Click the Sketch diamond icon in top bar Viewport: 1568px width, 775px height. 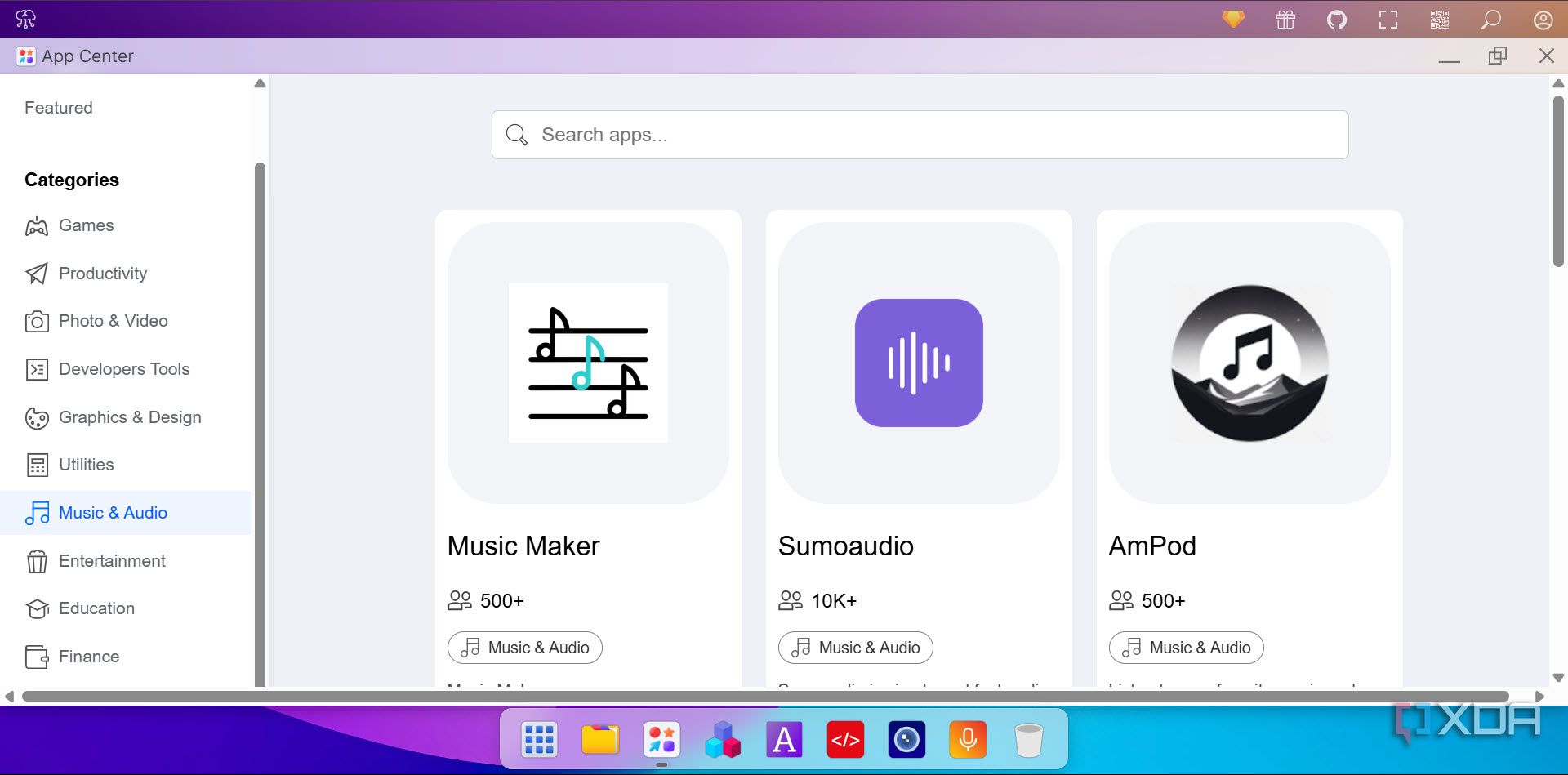tap(1233, 19)
